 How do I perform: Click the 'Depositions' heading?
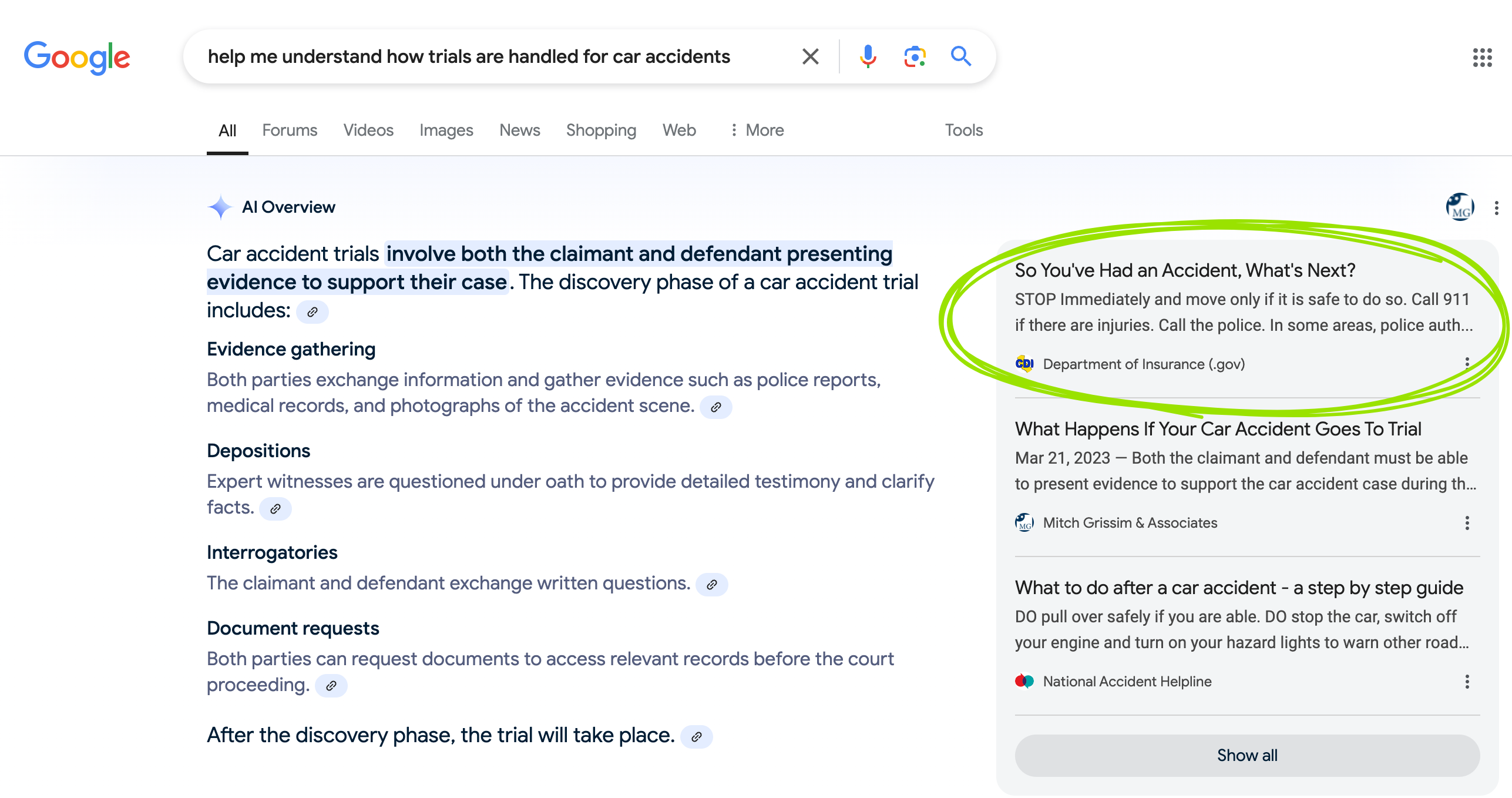click(258, 451)
